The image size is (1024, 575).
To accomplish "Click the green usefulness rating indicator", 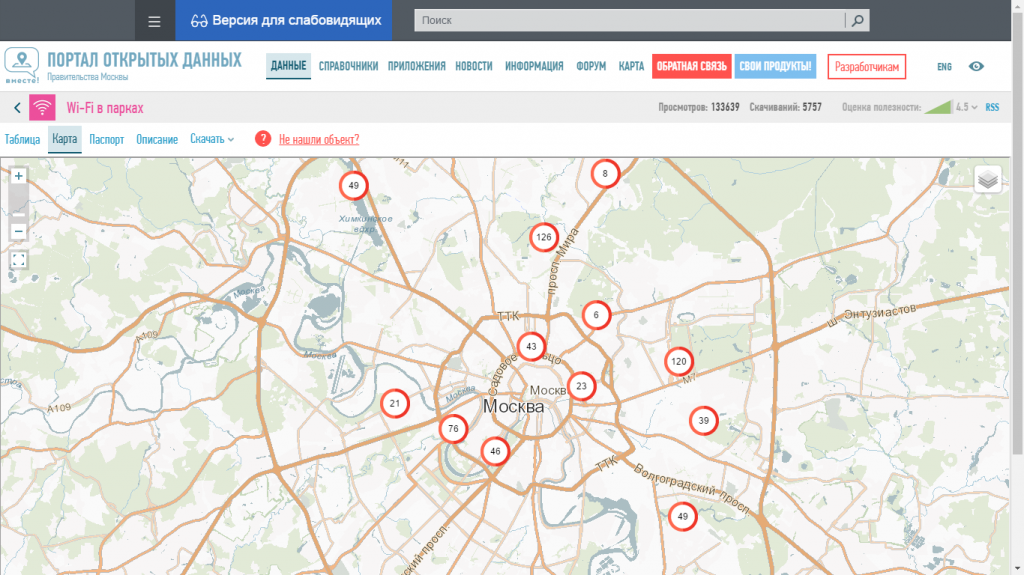I will pos(938,107).
